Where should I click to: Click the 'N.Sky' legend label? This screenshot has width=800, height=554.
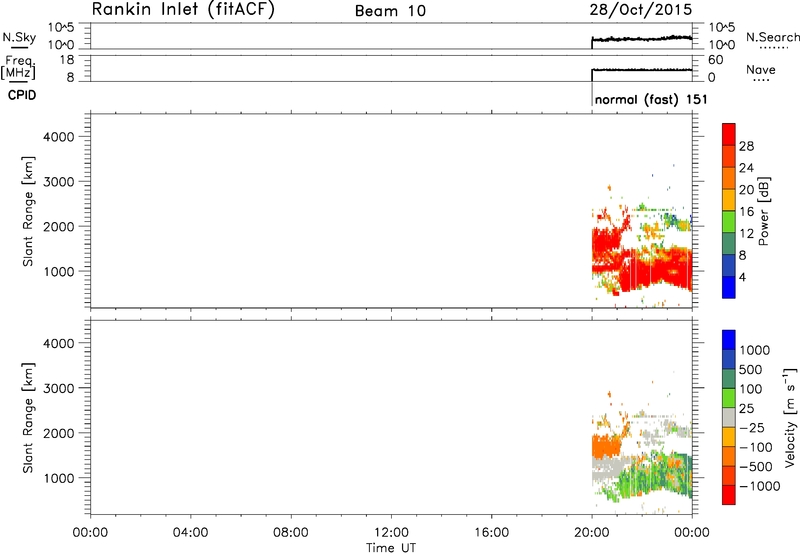(x=19, y=37)
